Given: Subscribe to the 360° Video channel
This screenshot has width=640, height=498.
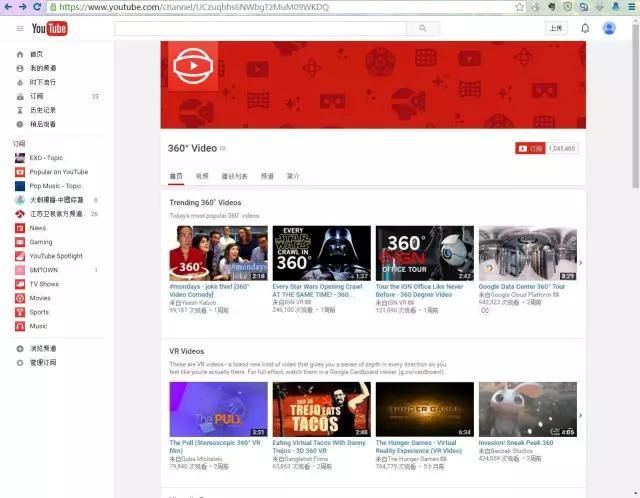Looking at the screenshot, I should tap(530, 149).
